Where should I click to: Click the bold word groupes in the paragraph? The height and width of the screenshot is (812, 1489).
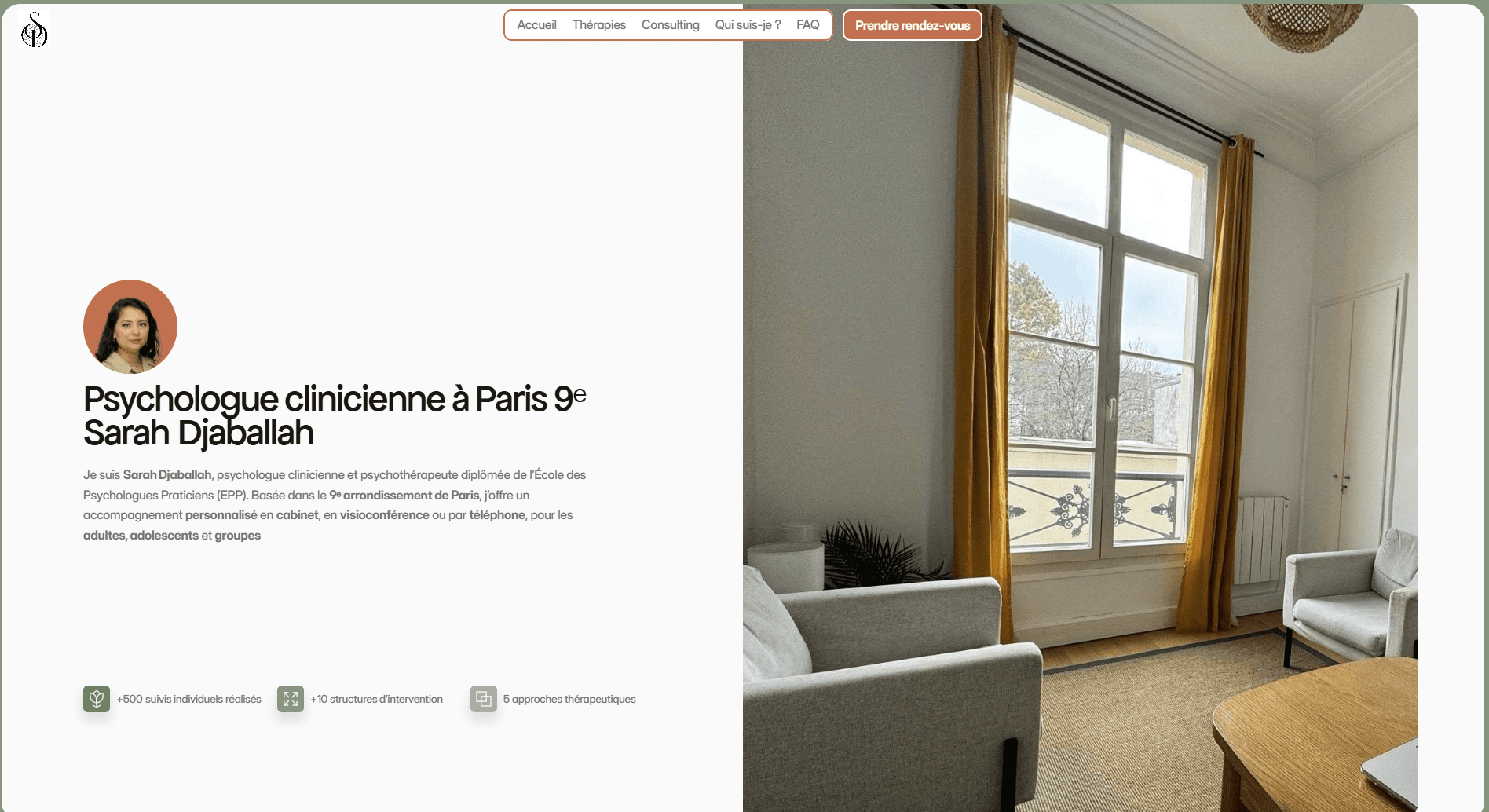tap(238, 536)
